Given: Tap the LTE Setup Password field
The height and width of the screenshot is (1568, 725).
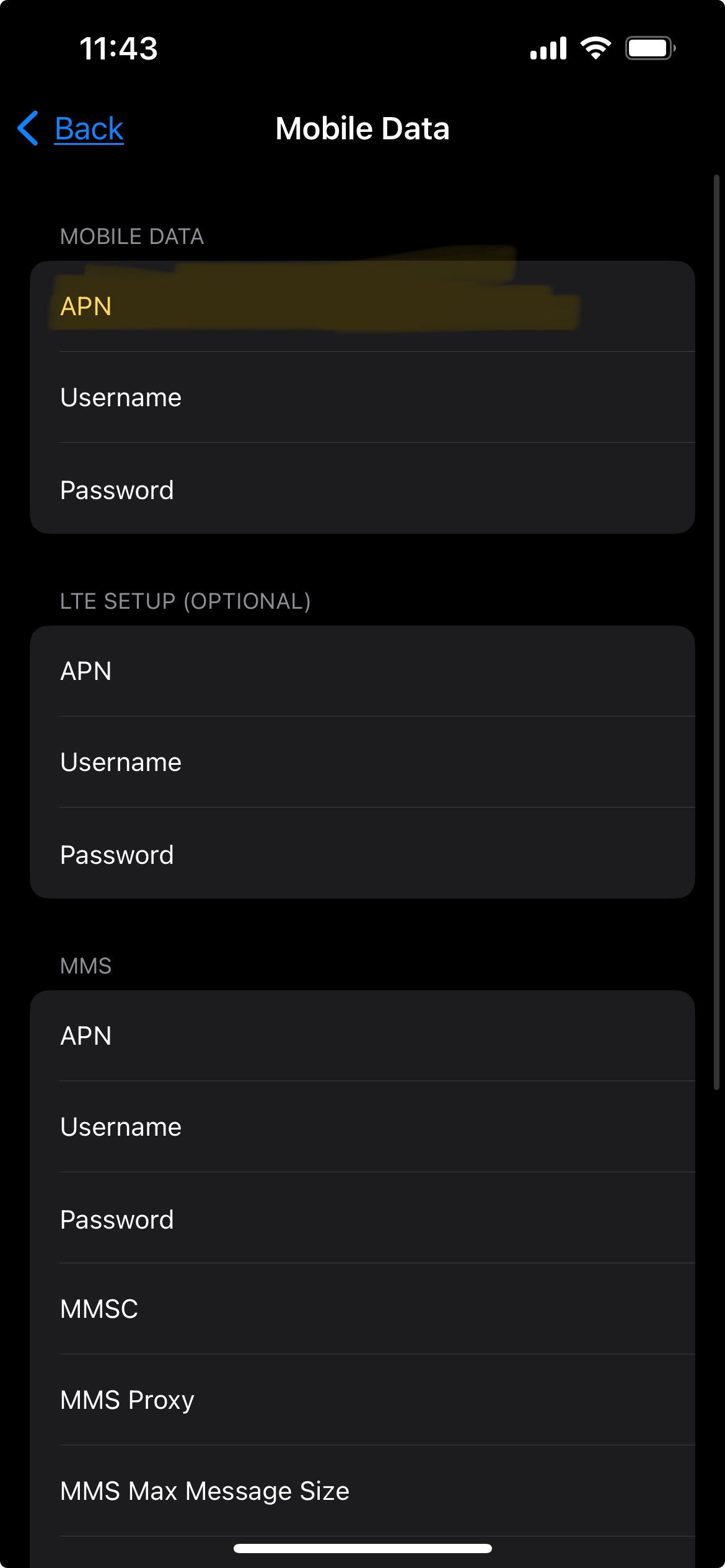Looking at the screenshot, I should coord(362,855).
